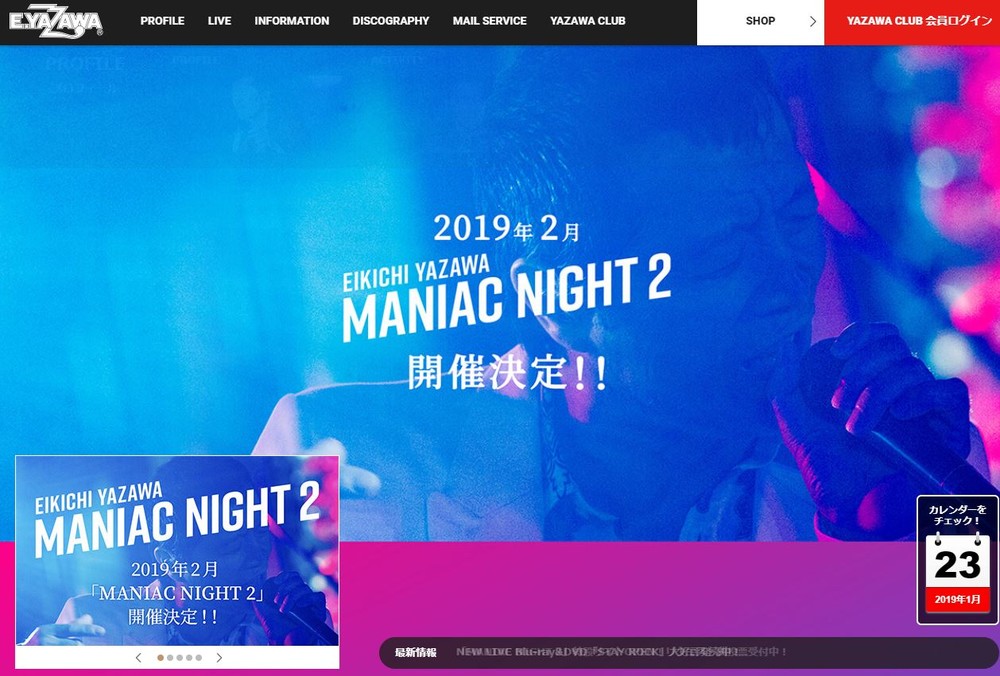Image resolution: width=1000 pixels, height=676 pixels.
Task: Open the DISCOGRAPHY menu
Action: [391, 21]
